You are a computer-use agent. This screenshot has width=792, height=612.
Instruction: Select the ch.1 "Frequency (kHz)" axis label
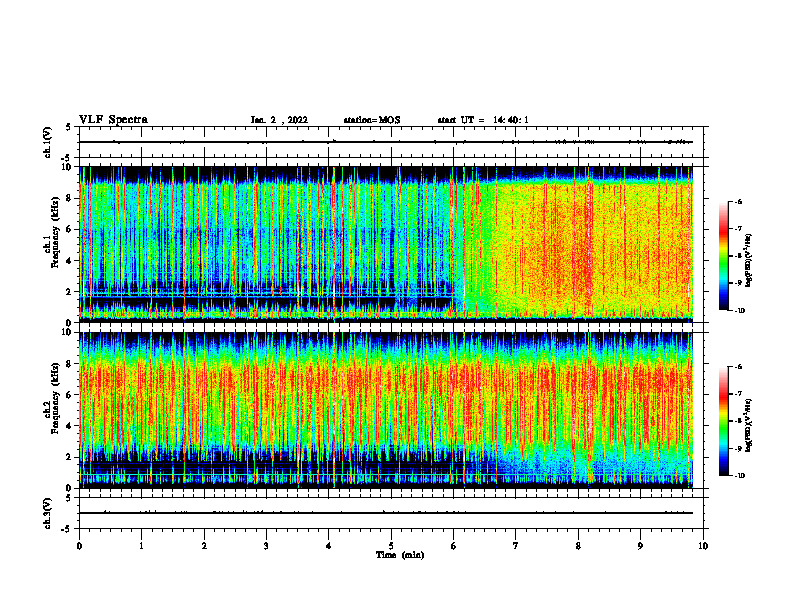coord(55,231)
